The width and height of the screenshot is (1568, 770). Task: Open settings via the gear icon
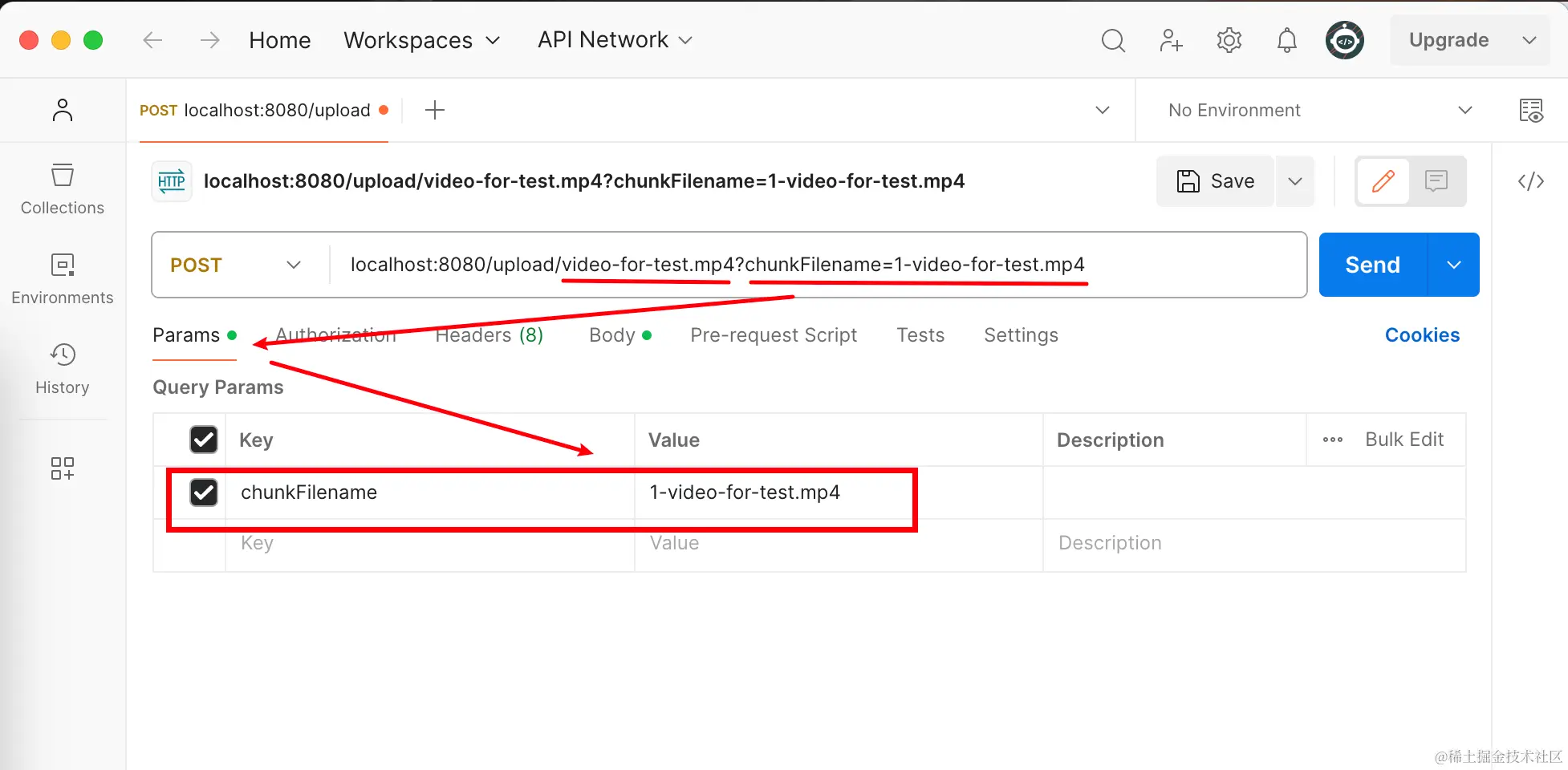[x=1229, y=40]
